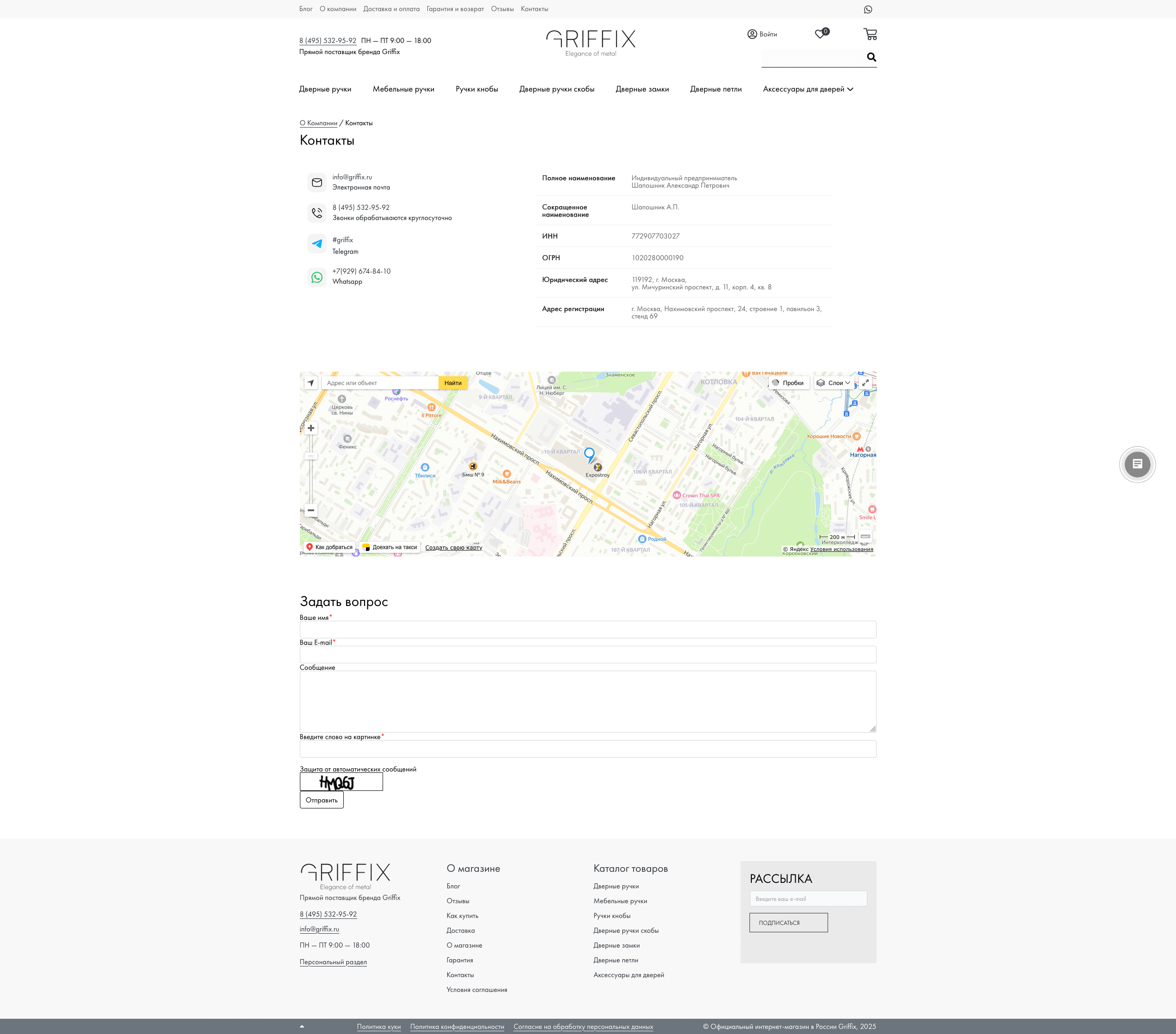1176x1034 pixels.
Task: Click the map geolocation arrow icon
Action: click(x=311, y=383)
